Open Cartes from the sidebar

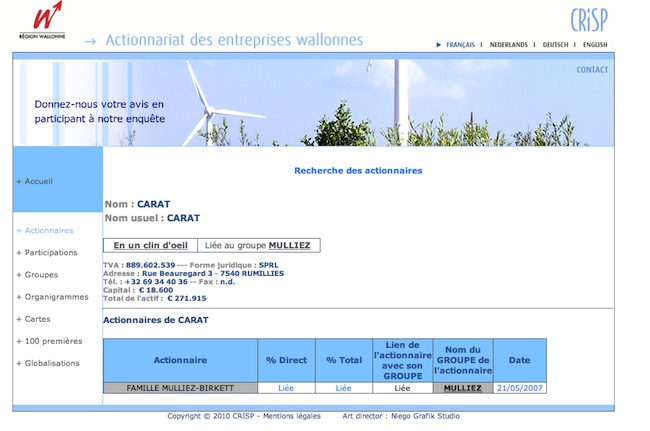[37, 319]
